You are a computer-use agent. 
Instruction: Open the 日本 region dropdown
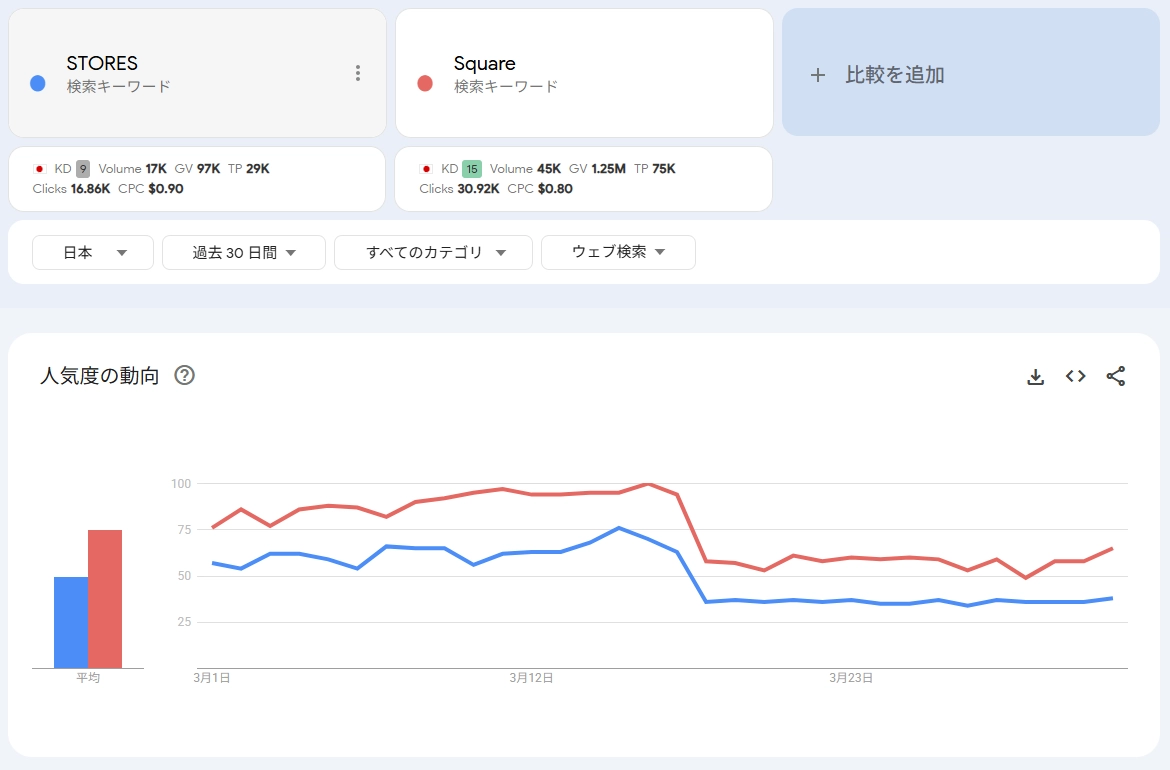pos(92,252)
